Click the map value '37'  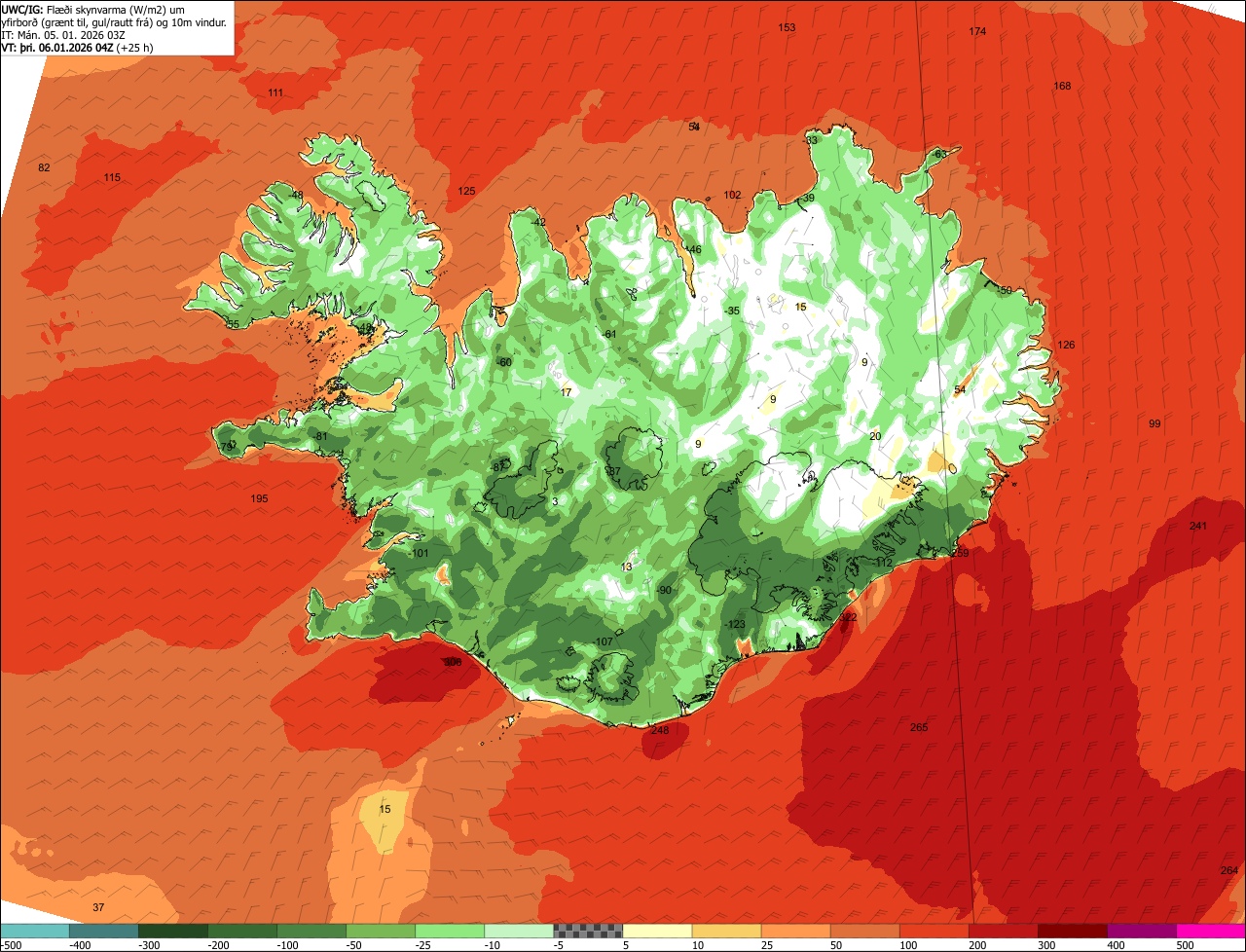tap(98, 907)
